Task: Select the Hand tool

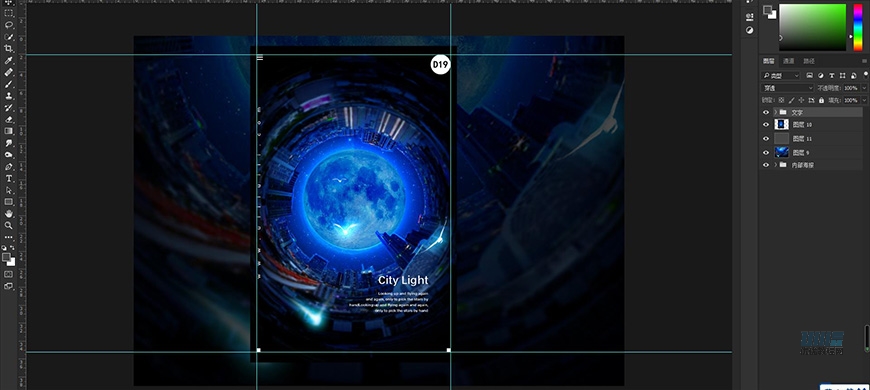Action: 9,214
